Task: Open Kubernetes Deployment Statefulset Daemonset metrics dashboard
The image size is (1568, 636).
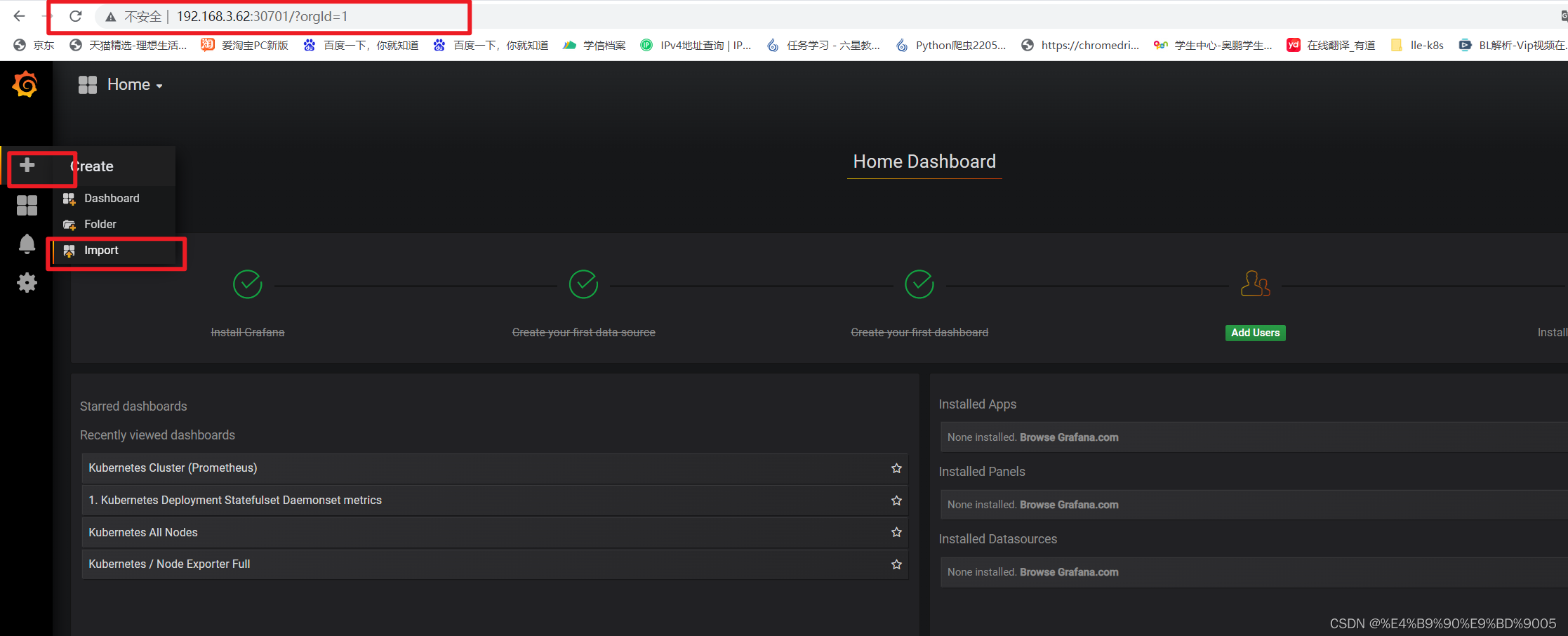Action: click(495, 501)
